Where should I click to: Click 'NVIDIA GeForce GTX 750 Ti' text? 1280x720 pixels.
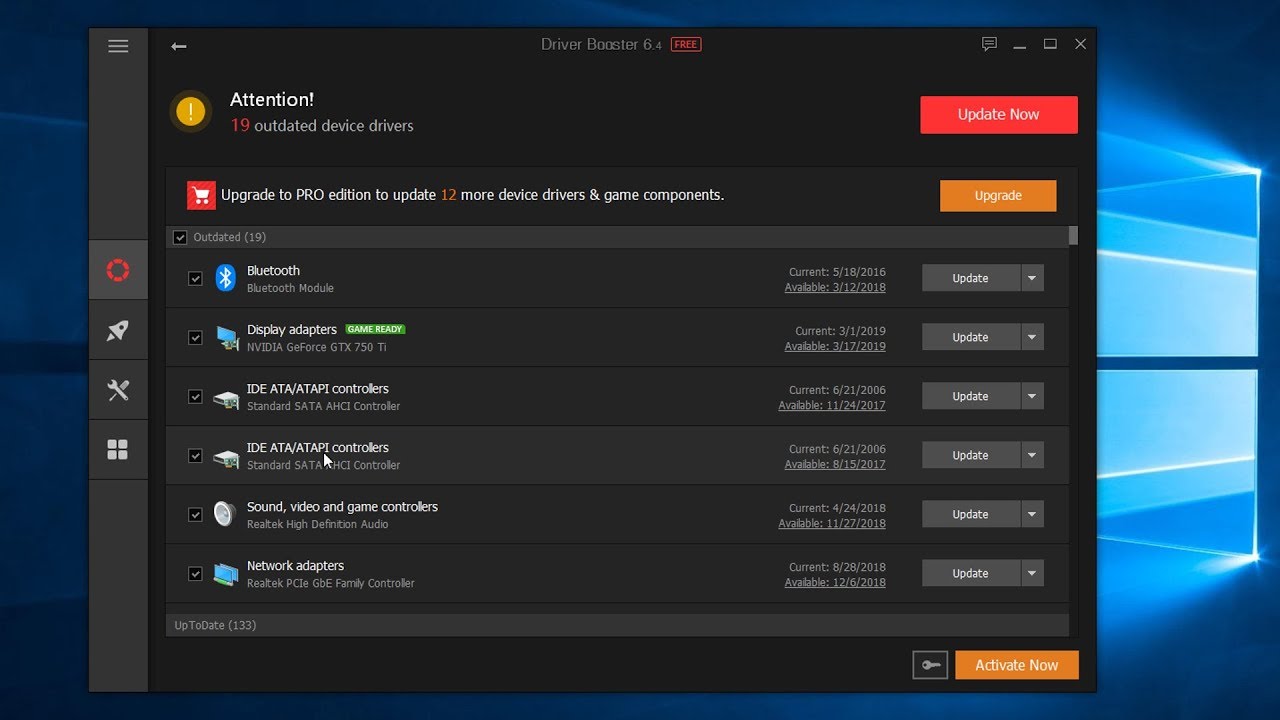(316, 347)
